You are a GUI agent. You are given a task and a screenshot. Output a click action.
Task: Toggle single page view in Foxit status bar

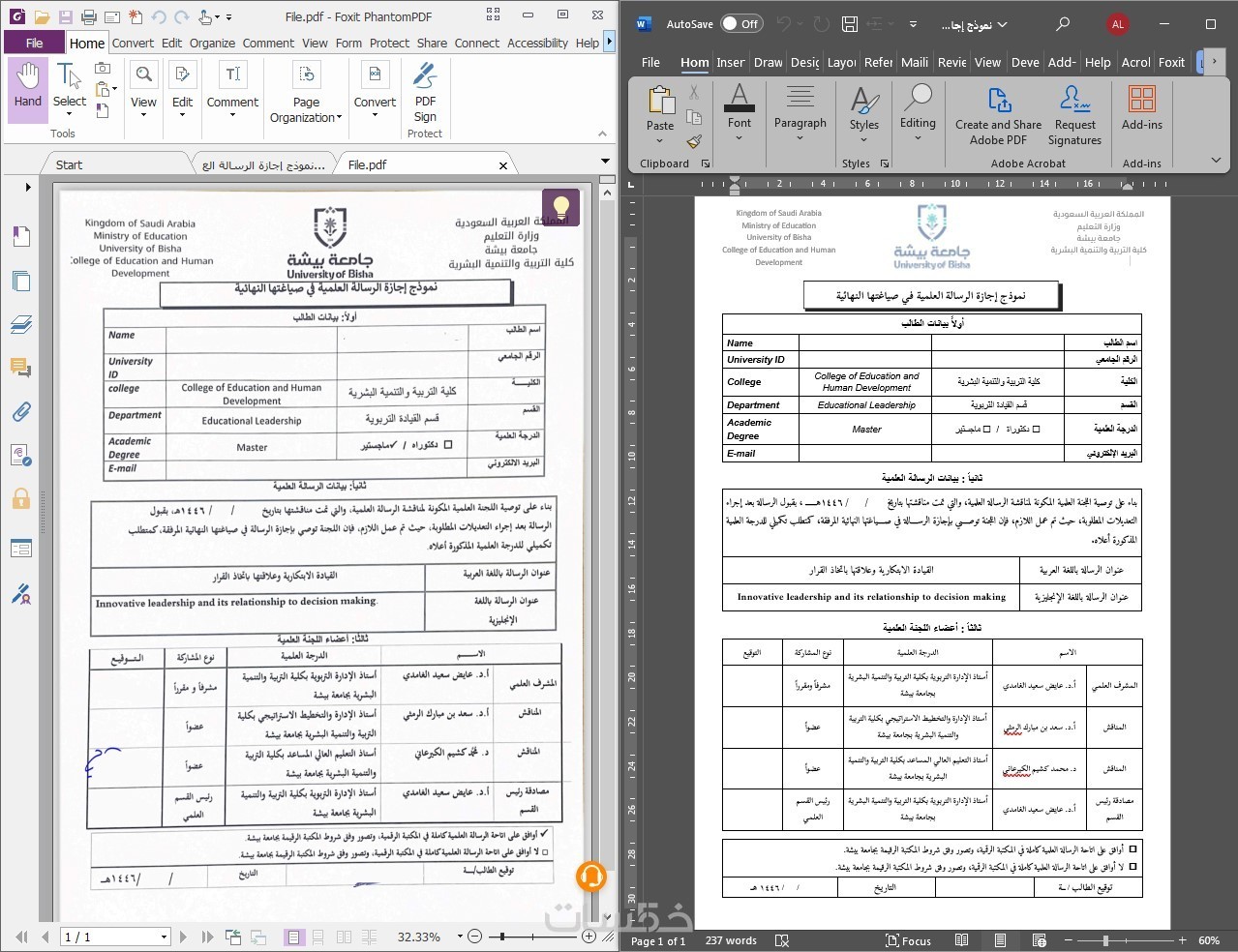[x=293, y=937]
